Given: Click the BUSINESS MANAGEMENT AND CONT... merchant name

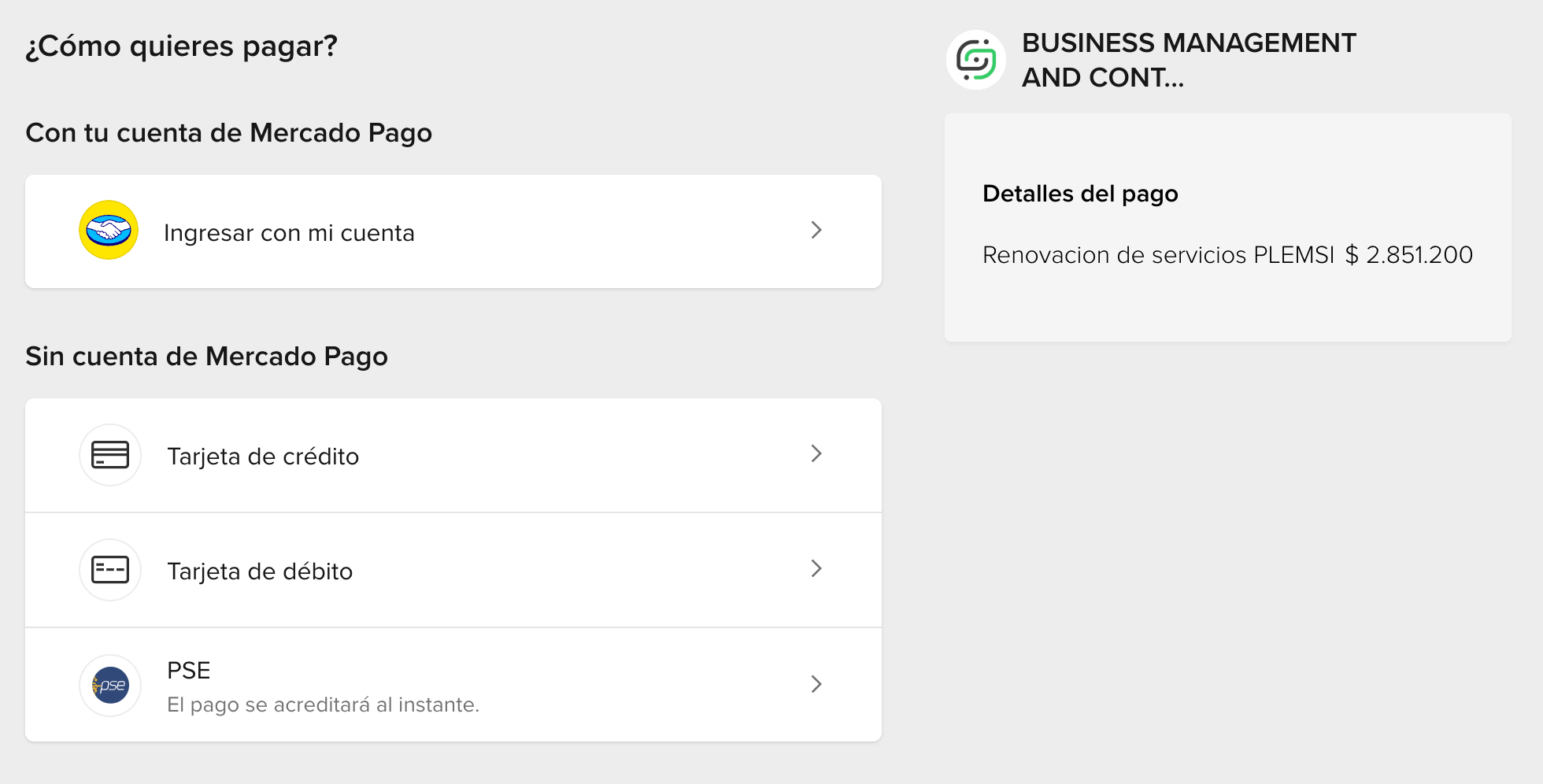Looking at the screenshot, I should [1189, 60].
